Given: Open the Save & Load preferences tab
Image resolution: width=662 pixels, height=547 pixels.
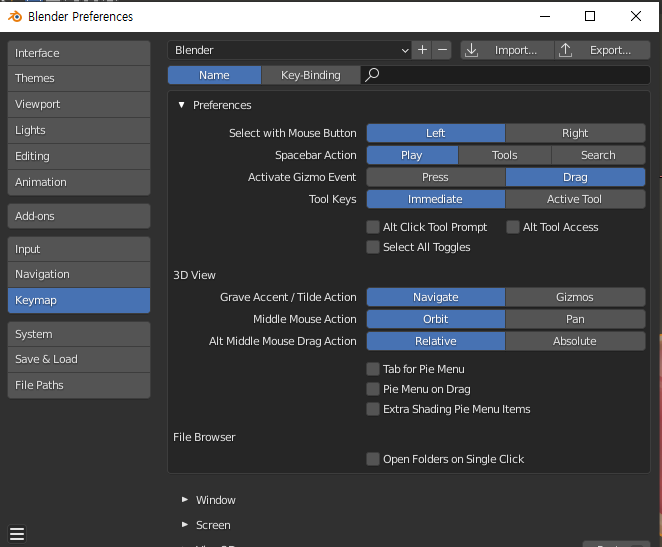Looking at the screenshot, I should pos(79,360).
